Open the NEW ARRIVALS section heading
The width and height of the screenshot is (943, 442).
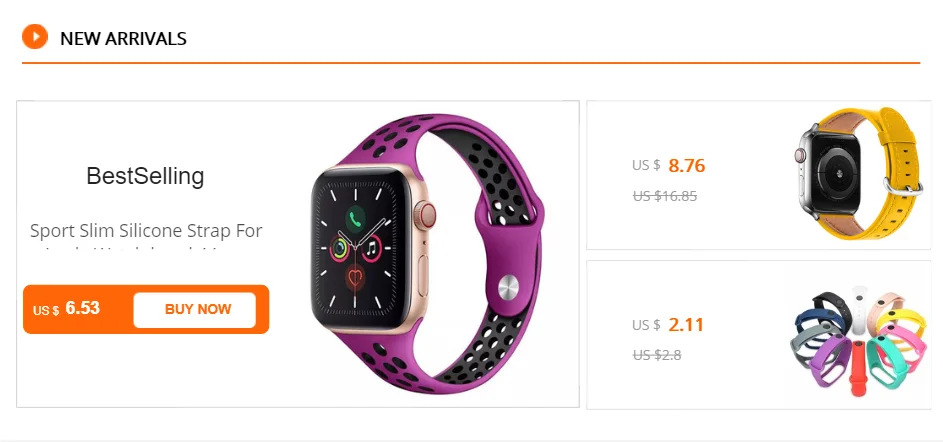click(x=123, y=38)
